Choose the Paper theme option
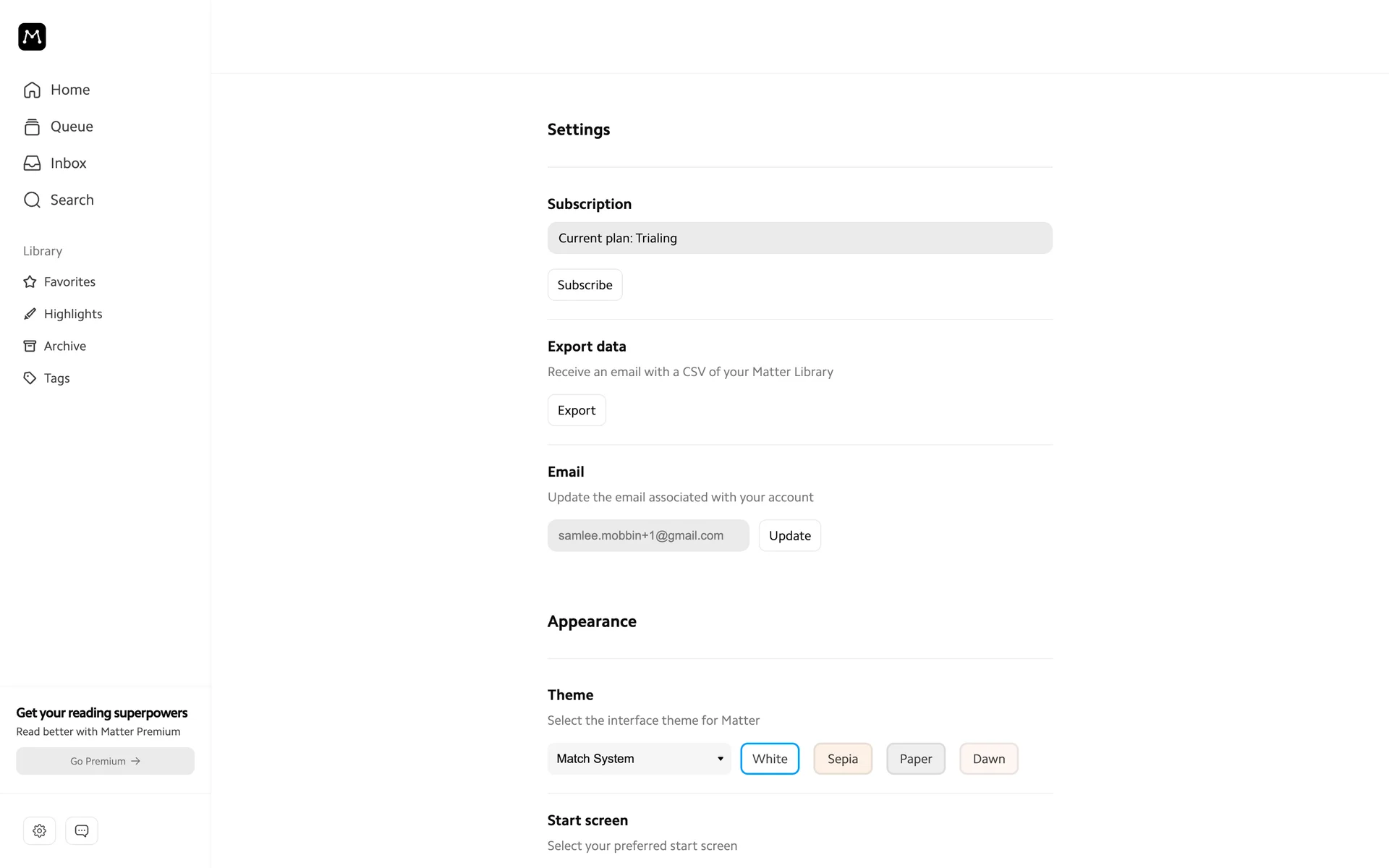 pyautogui.click(x=916, y=759)
